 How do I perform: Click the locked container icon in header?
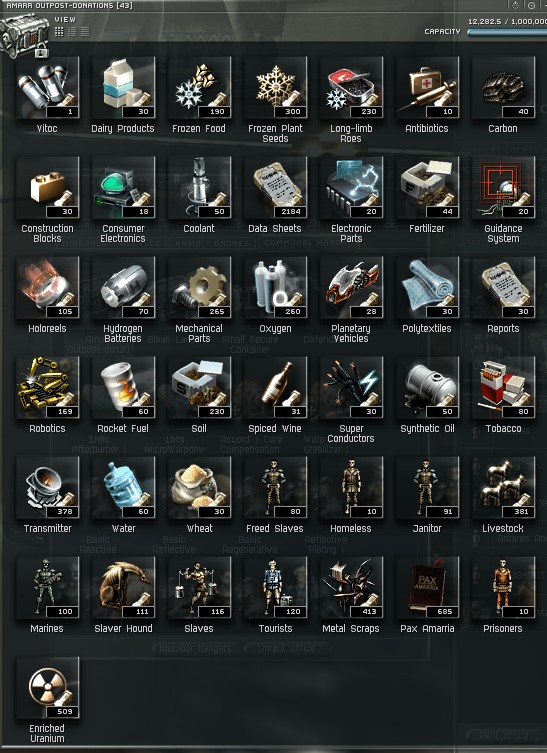point(25,36)
